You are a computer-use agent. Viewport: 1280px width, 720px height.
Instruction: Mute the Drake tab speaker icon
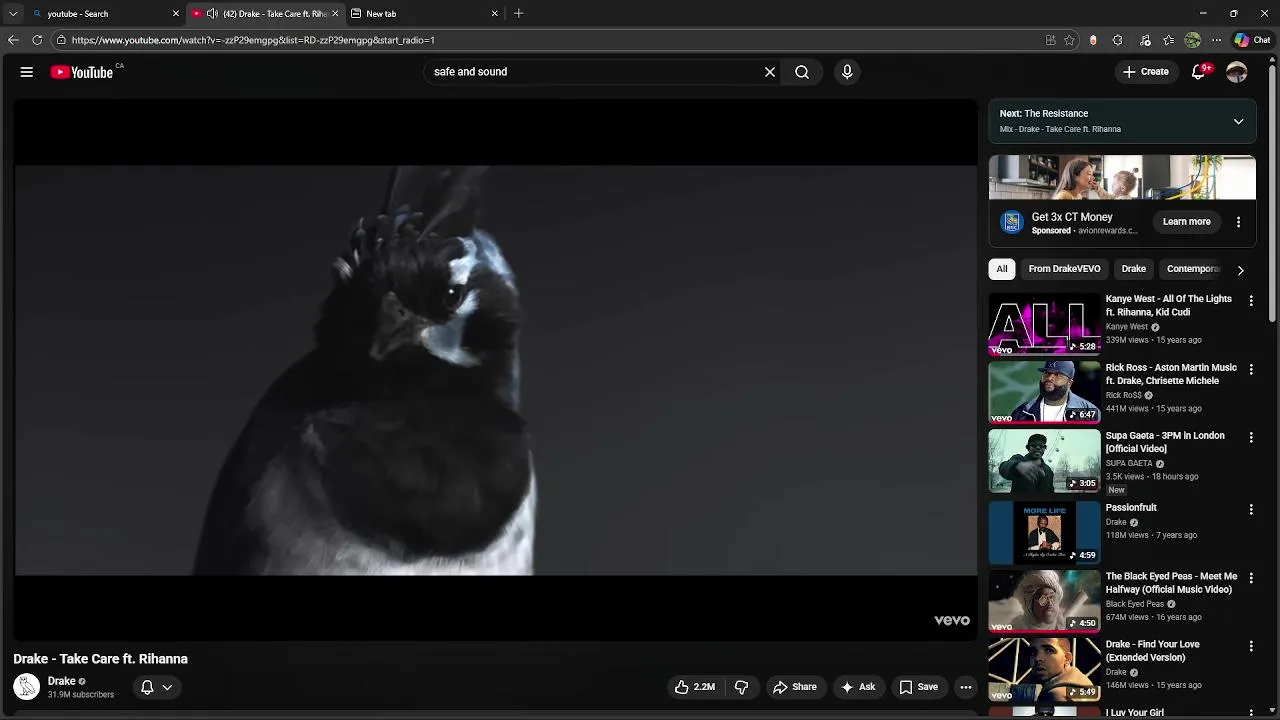(212, 14)
